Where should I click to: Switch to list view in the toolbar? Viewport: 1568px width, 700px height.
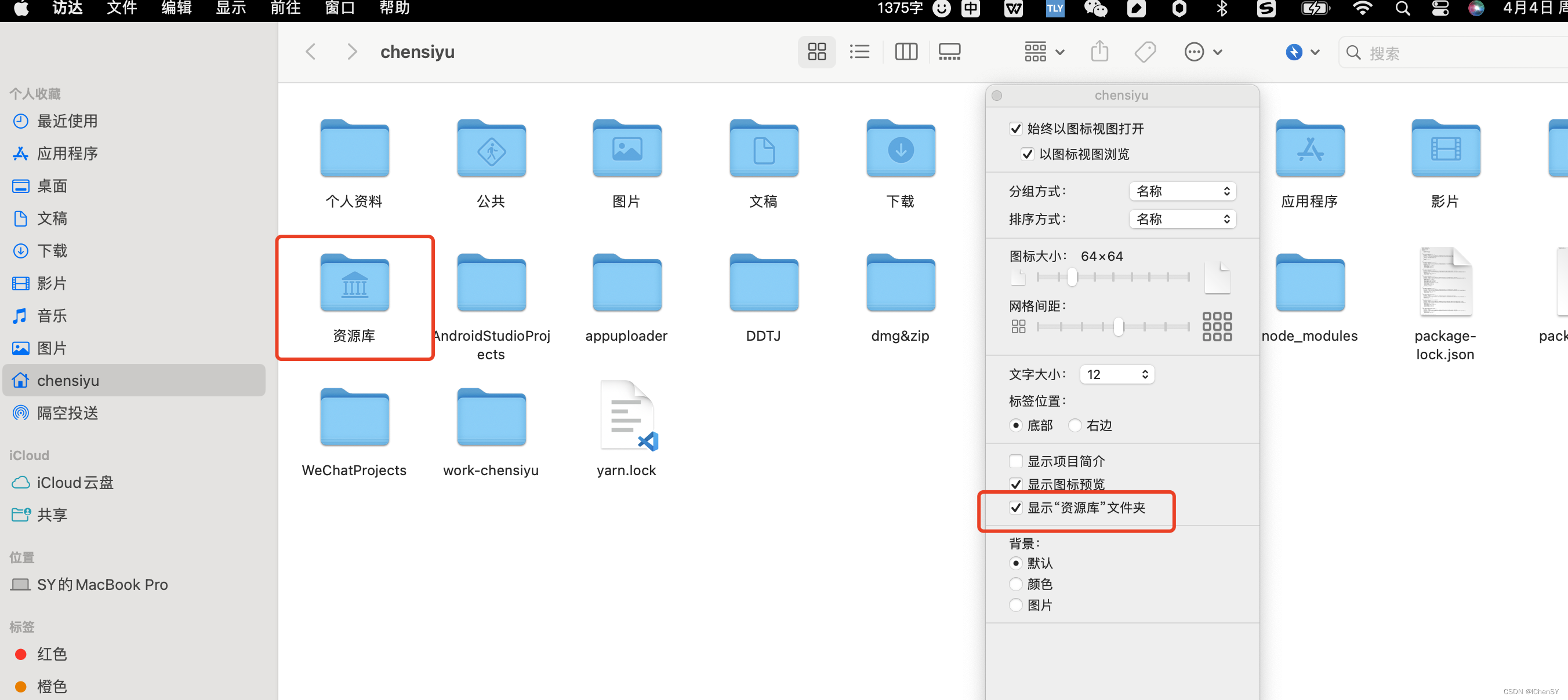coord(859,52)
